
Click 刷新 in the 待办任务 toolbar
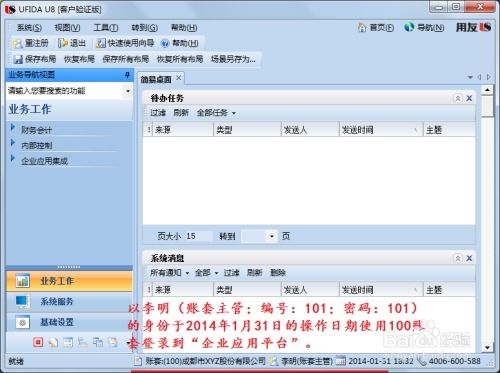[181, 113]
